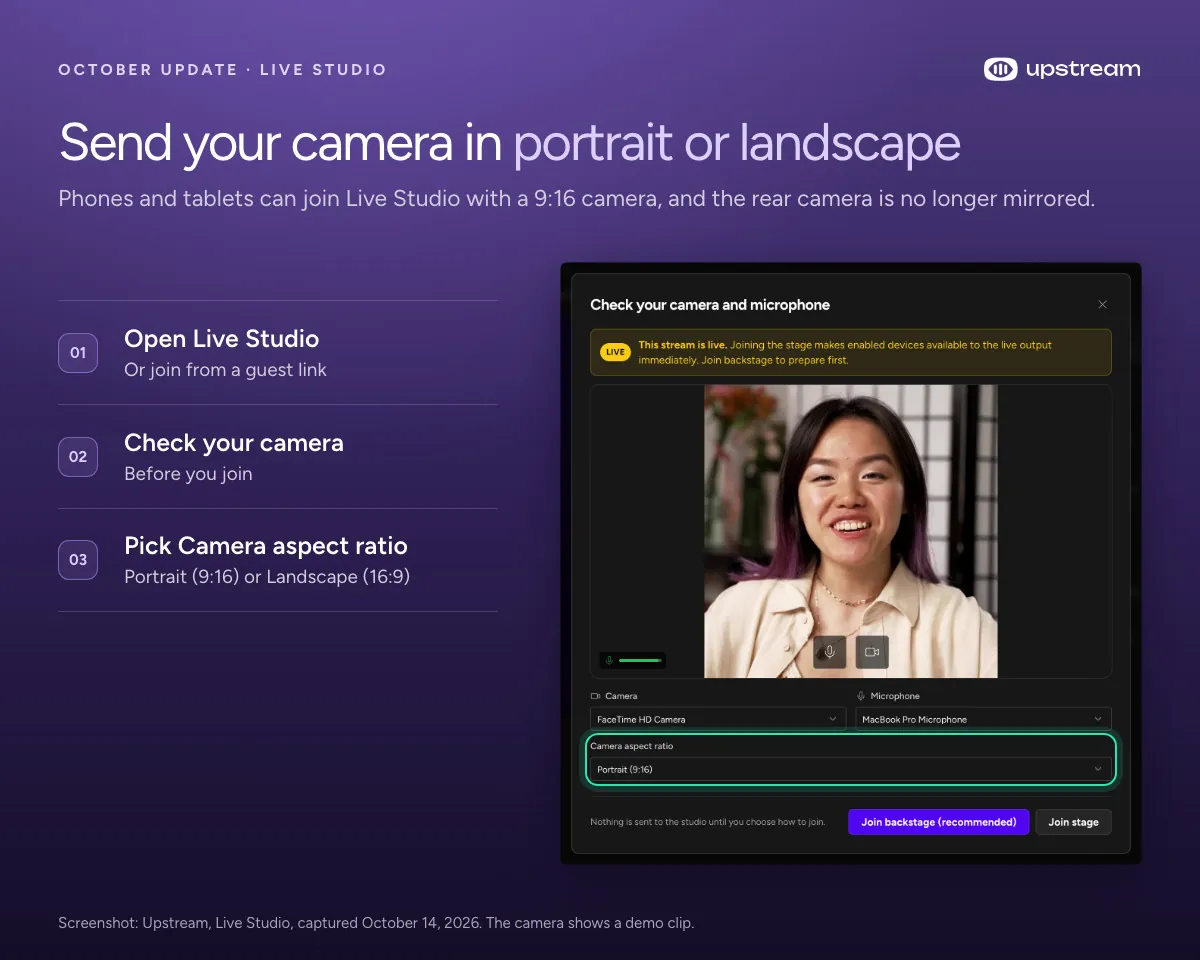Viewport: 1200px width, 960px height.
Task: Click the 'Screenshot: Upstream, Live Studio' caption
Action: (x=376, y=923)
